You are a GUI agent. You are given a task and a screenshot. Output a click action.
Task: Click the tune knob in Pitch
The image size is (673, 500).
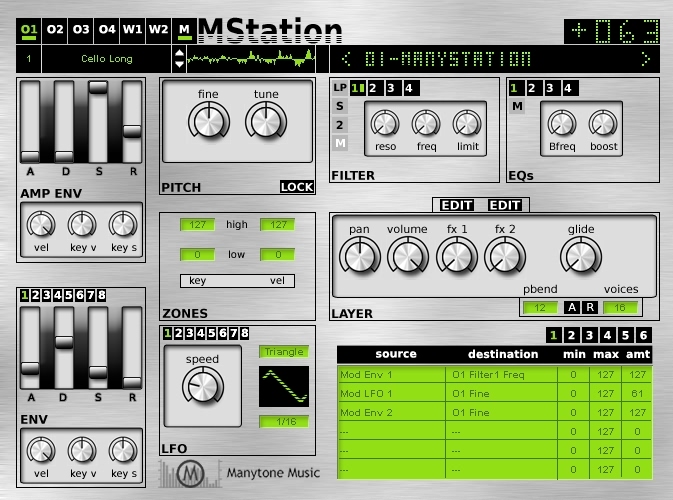266,121
